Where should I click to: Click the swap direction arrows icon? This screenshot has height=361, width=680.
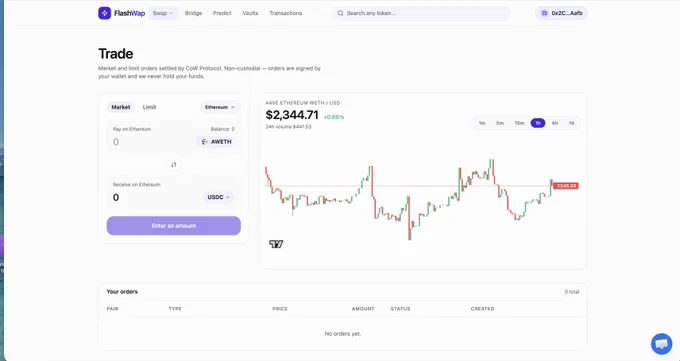pos(173,164)
